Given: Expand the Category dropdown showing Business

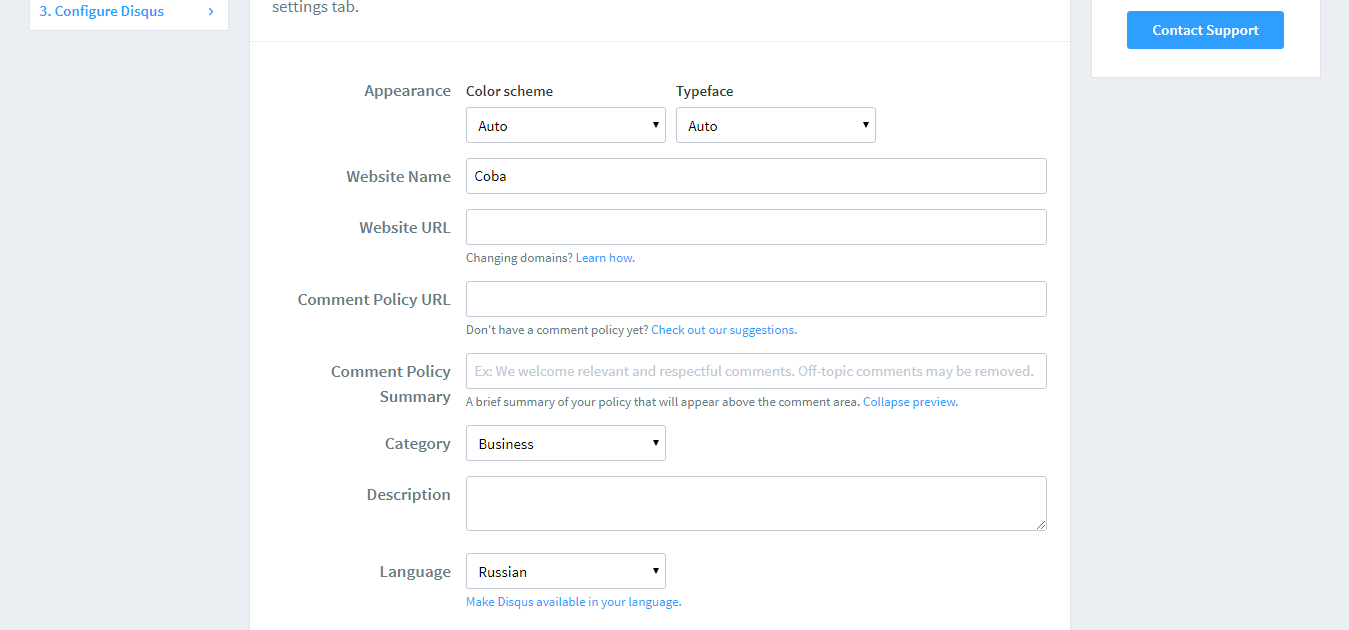Looking at the screenshot, I should 565,444.
